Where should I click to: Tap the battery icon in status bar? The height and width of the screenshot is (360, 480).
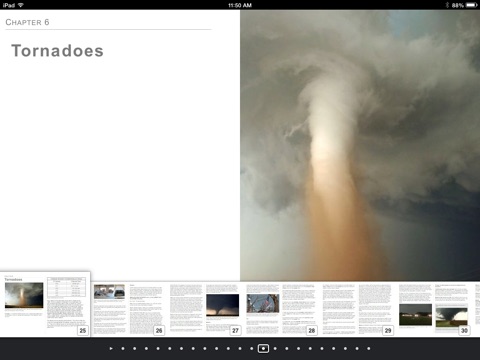coord(472,5)
